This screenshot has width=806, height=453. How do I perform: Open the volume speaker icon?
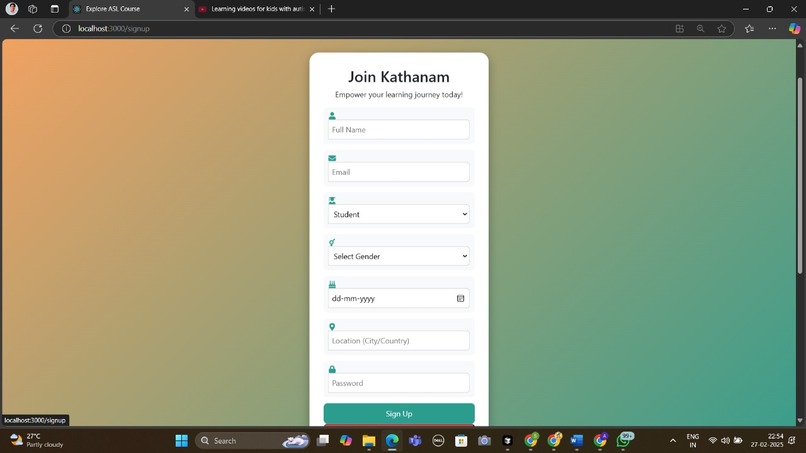(x=725, y=441)
